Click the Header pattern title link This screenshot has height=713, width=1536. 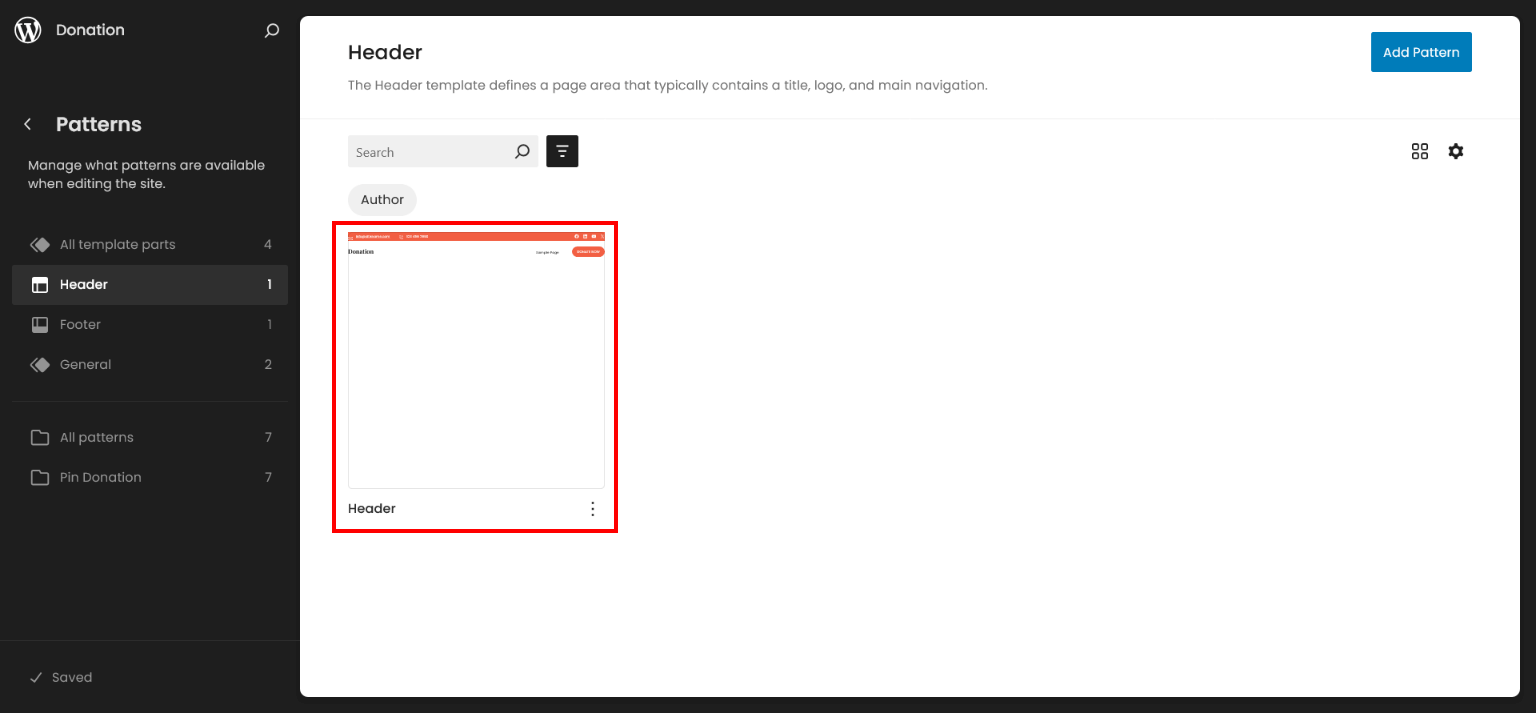pos(372,509)
